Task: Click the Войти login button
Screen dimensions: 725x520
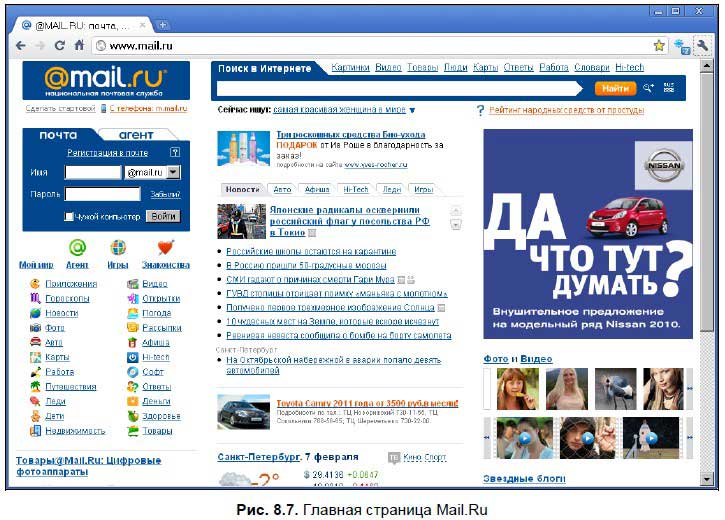Action: point(163,216)
